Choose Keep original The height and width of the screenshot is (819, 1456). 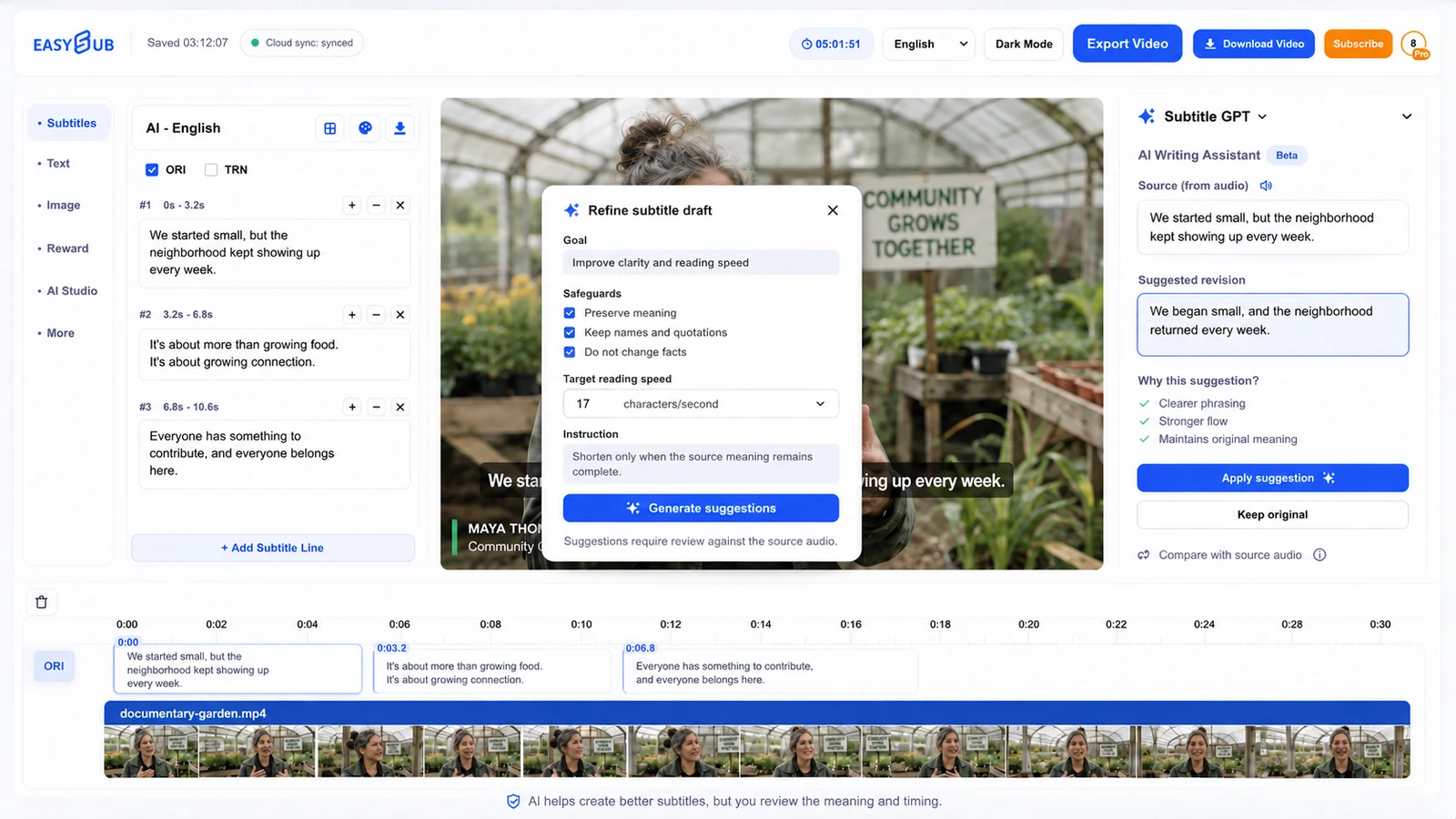click(1272, 515)
